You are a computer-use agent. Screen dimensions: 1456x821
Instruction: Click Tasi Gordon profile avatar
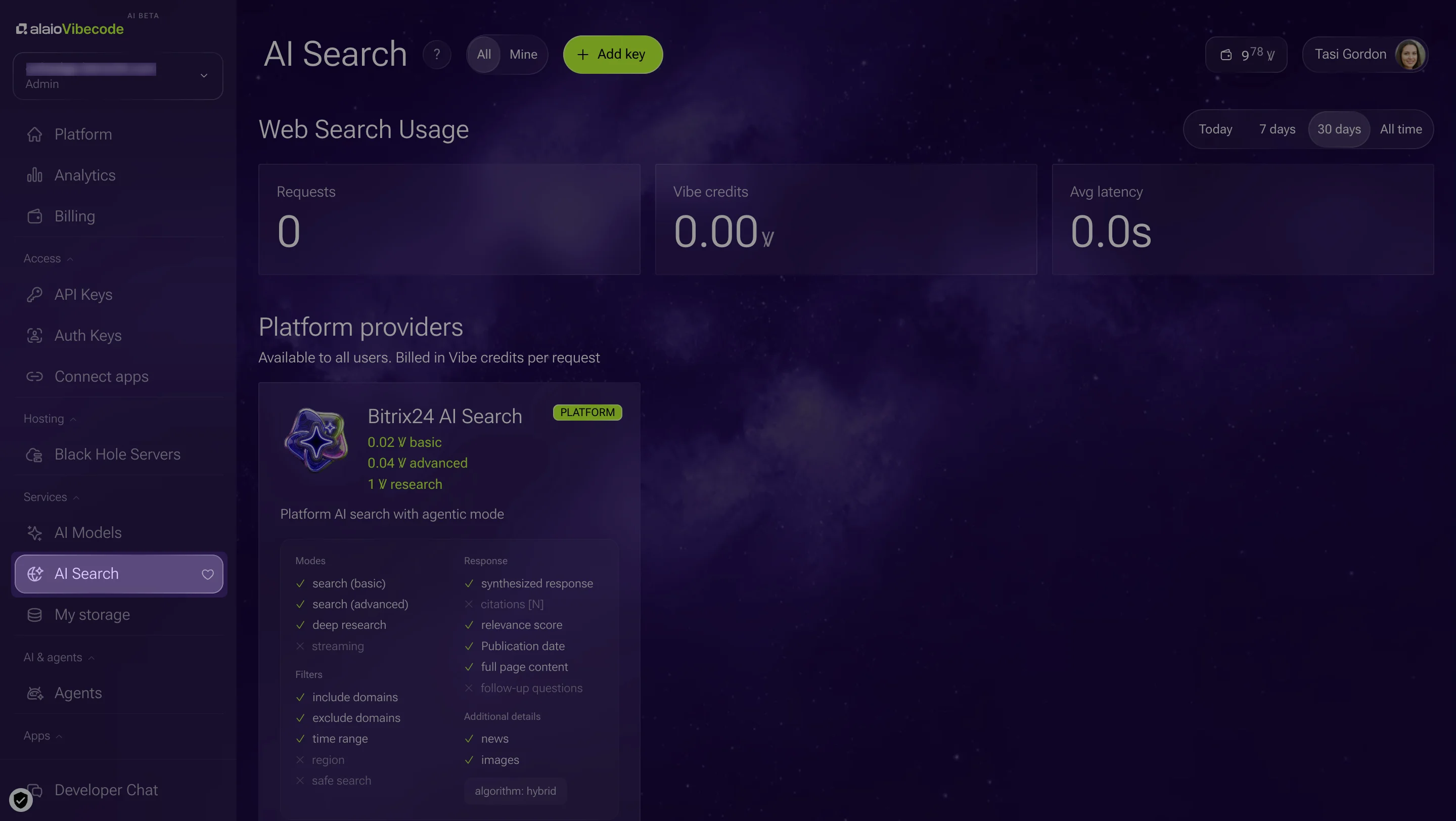[1409, 54]
